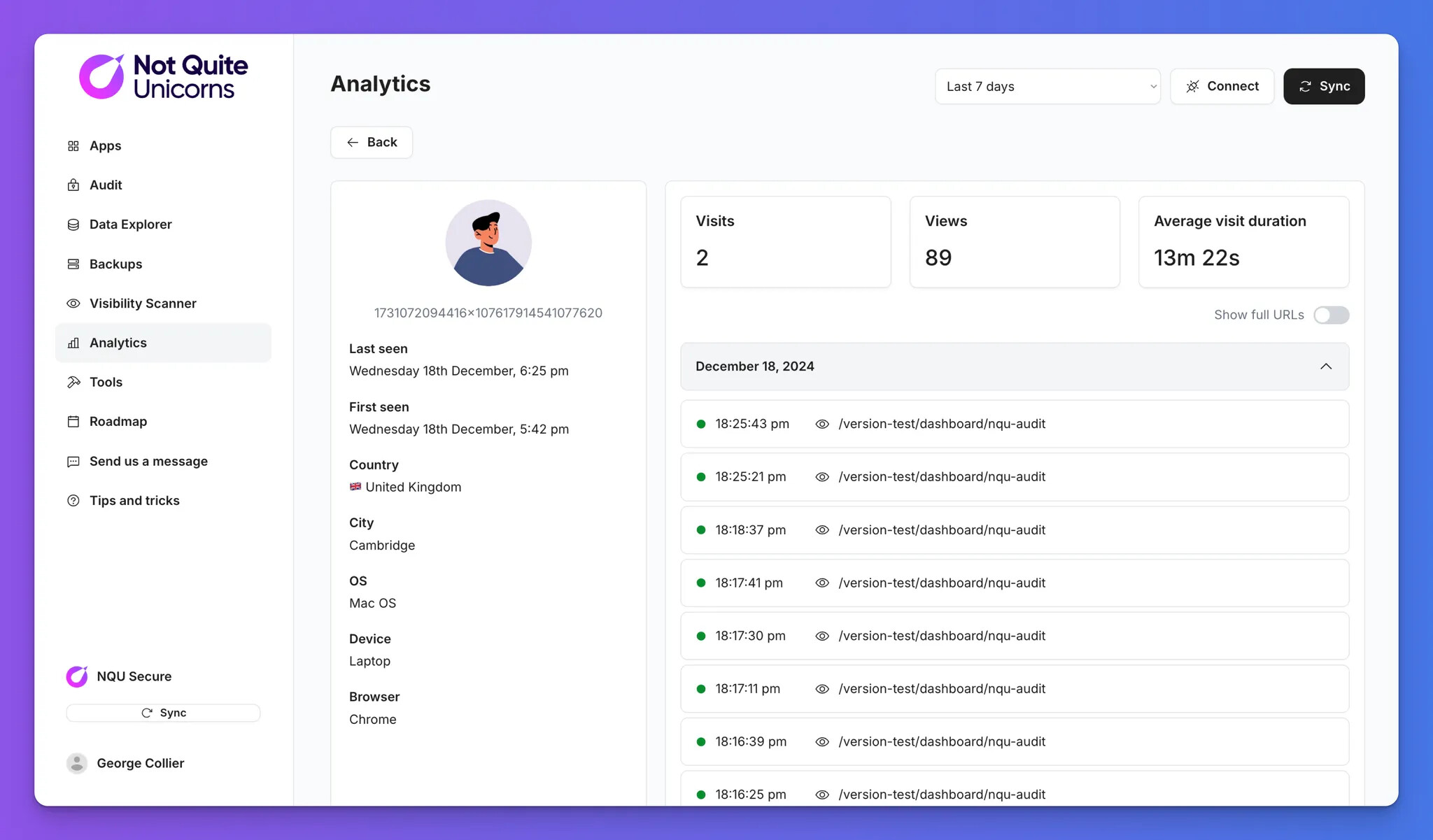The image size is (1433, 840).
Task: Click the eye icon in the 18:18:37 pm row
Action: [822, 530]
